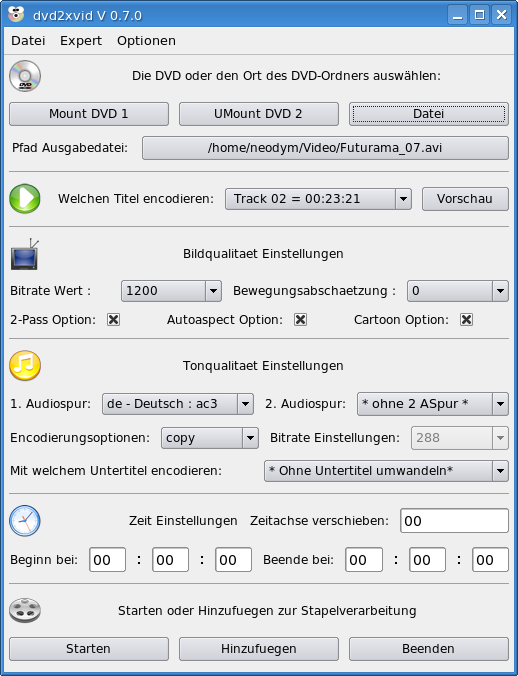Click the Zeitachse verschieben input field
This screenshot has height=676, width=518.
coord(454,521)
